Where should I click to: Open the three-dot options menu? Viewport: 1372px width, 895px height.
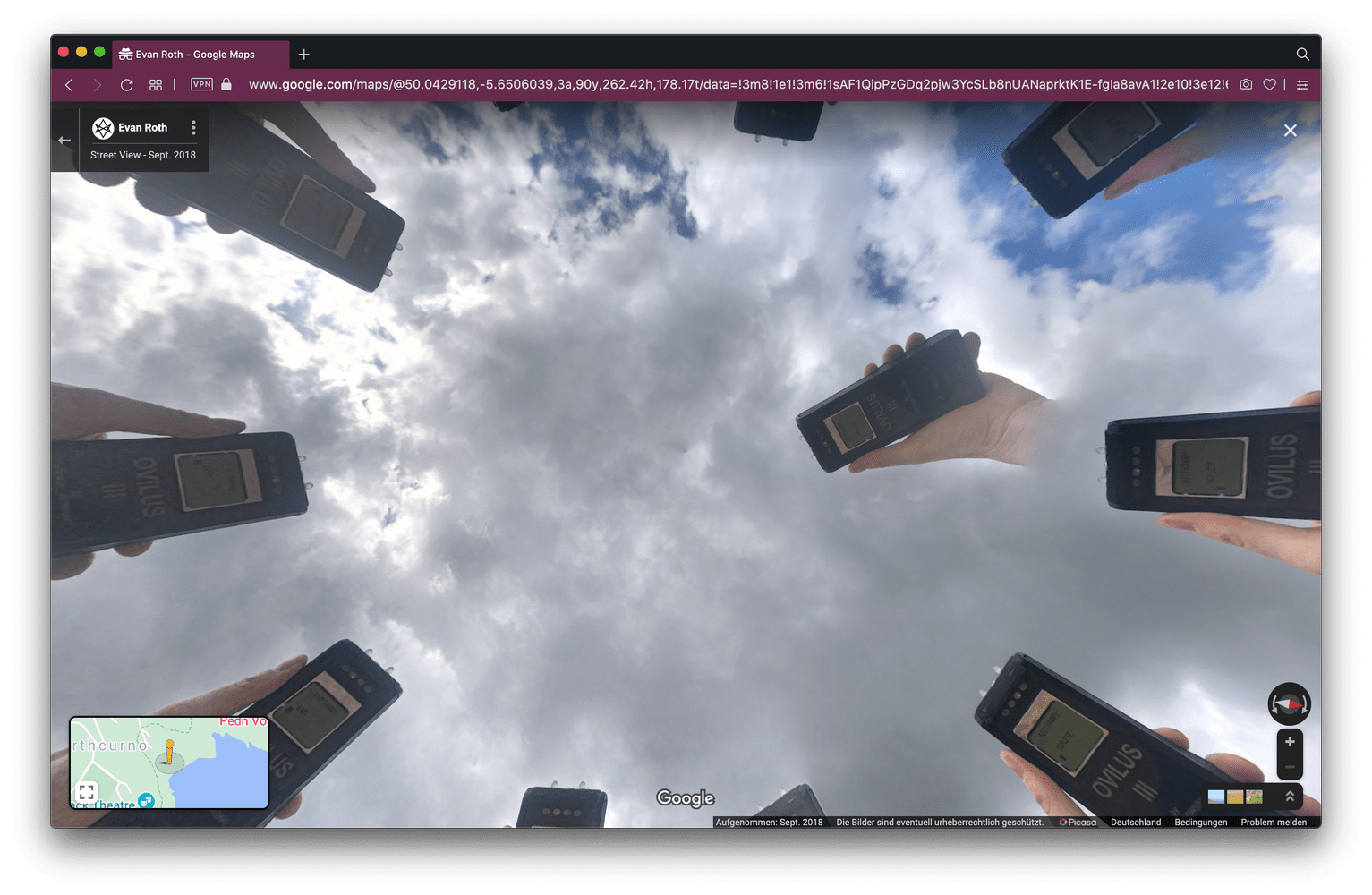tap(193, 128)
